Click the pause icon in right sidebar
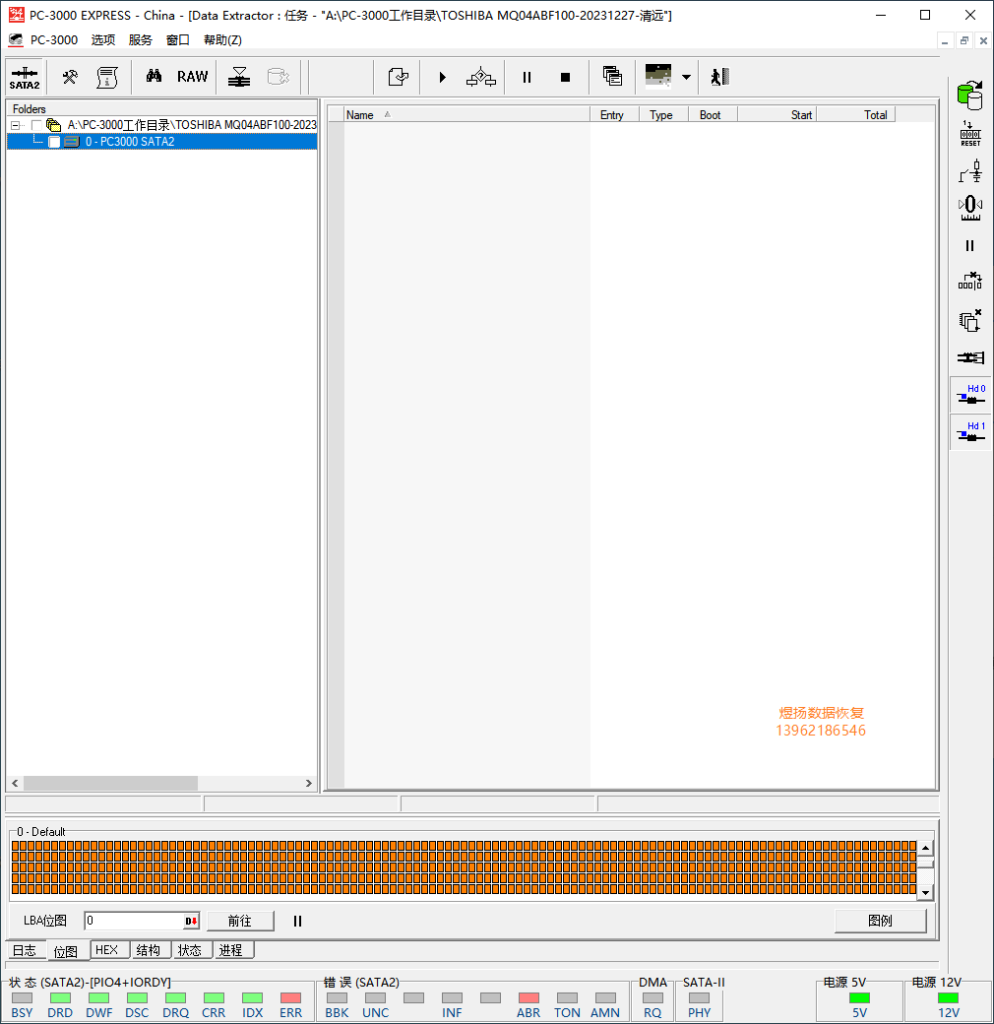This screenshot has height=1024, width=994. (970, 246)
